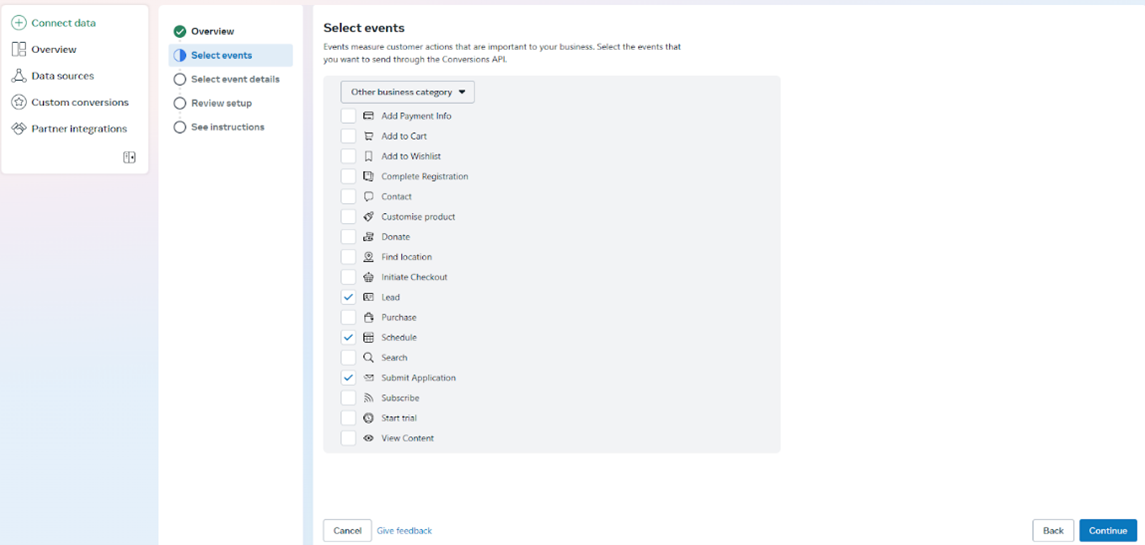Enable the Purchase event checkbox
1145x545 pixels.
coord(348,318)
